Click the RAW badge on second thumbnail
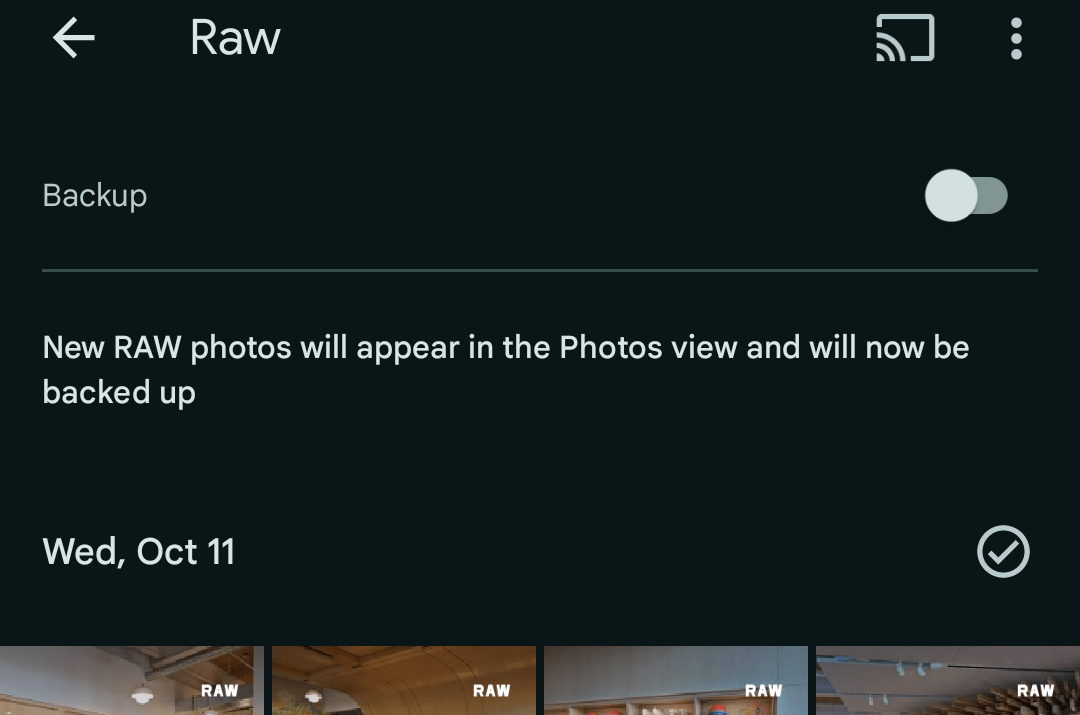Screen dimensions: 1080x715 pos(491,690)
